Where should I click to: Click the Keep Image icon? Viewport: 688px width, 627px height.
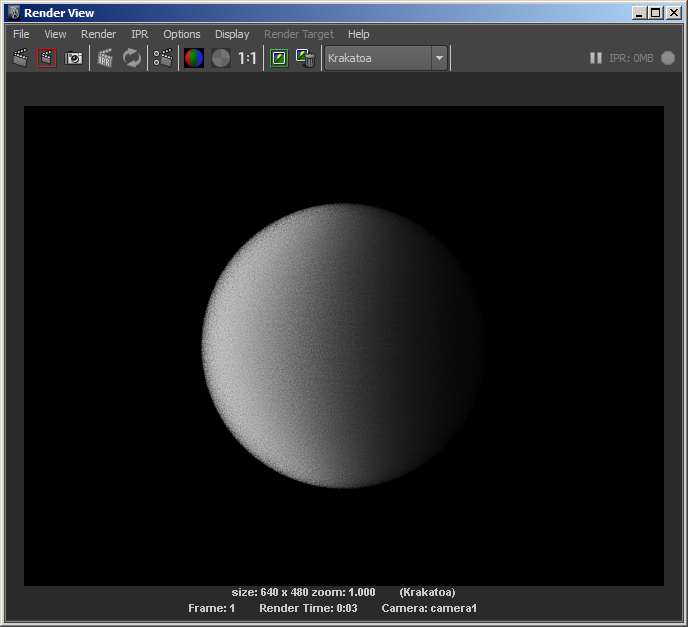point(279,58)
